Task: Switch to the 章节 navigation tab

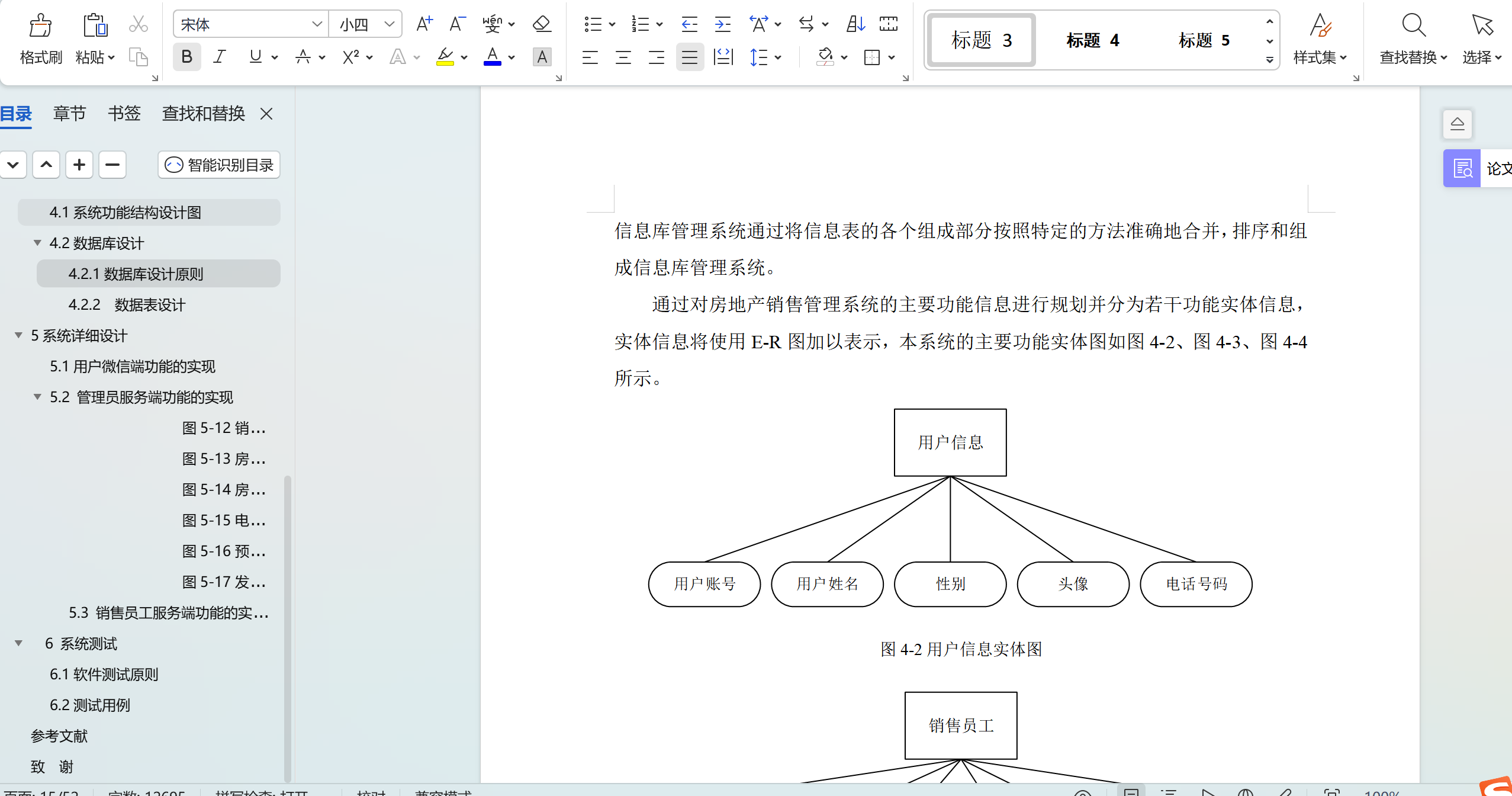Action: pyautogui.click(x=69, y=114)
